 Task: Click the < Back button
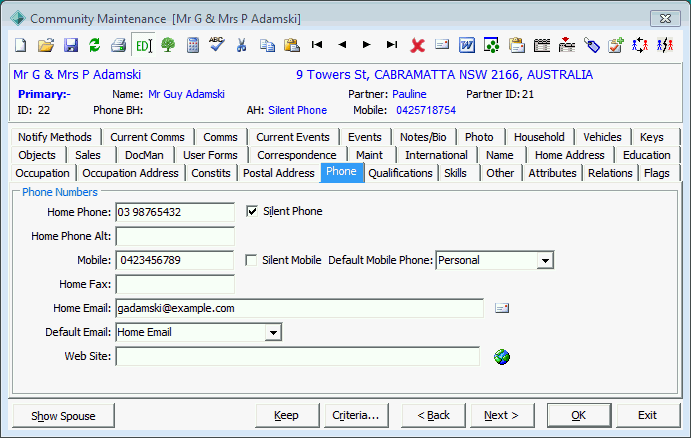[433, 415]
